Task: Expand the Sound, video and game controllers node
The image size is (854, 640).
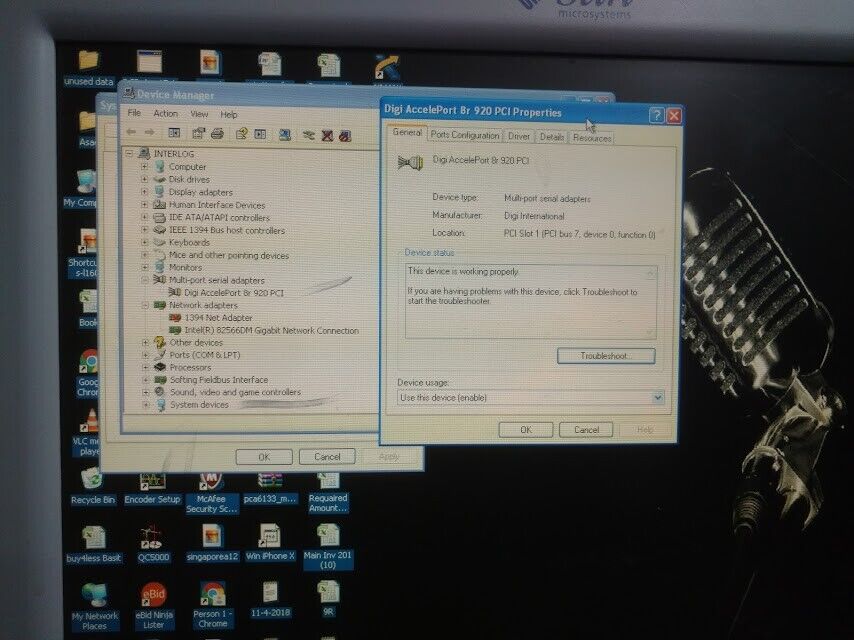Action: pyautogui.click(x=145, y=392)
